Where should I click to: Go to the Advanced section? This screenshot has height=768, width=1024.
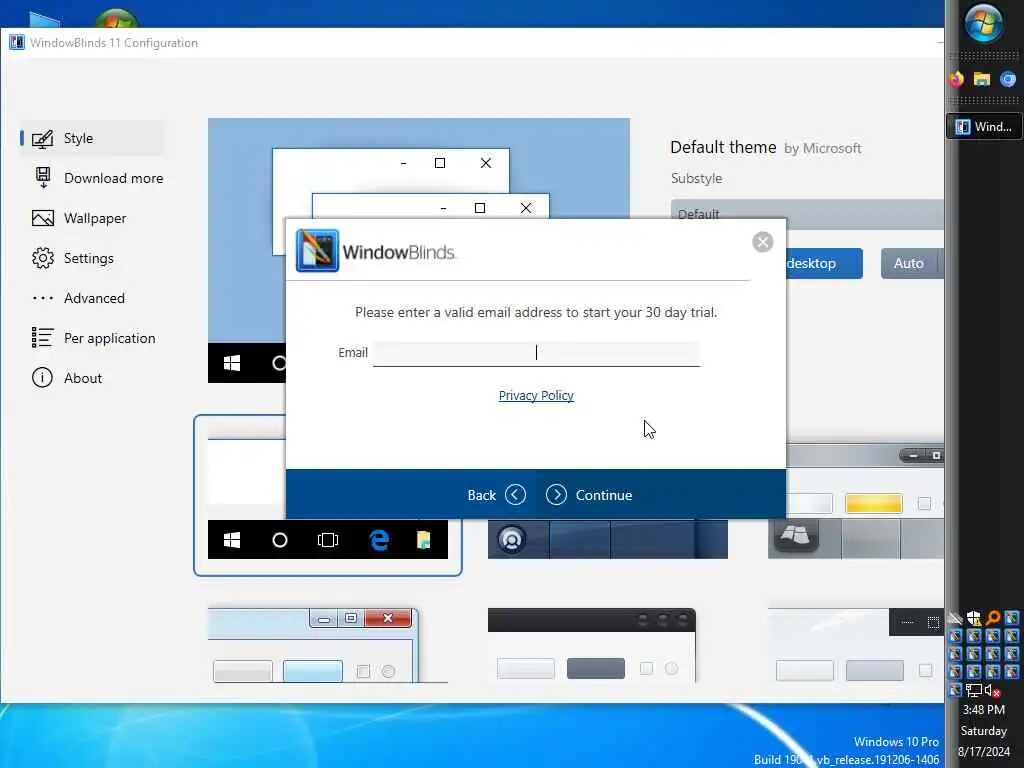92,298
